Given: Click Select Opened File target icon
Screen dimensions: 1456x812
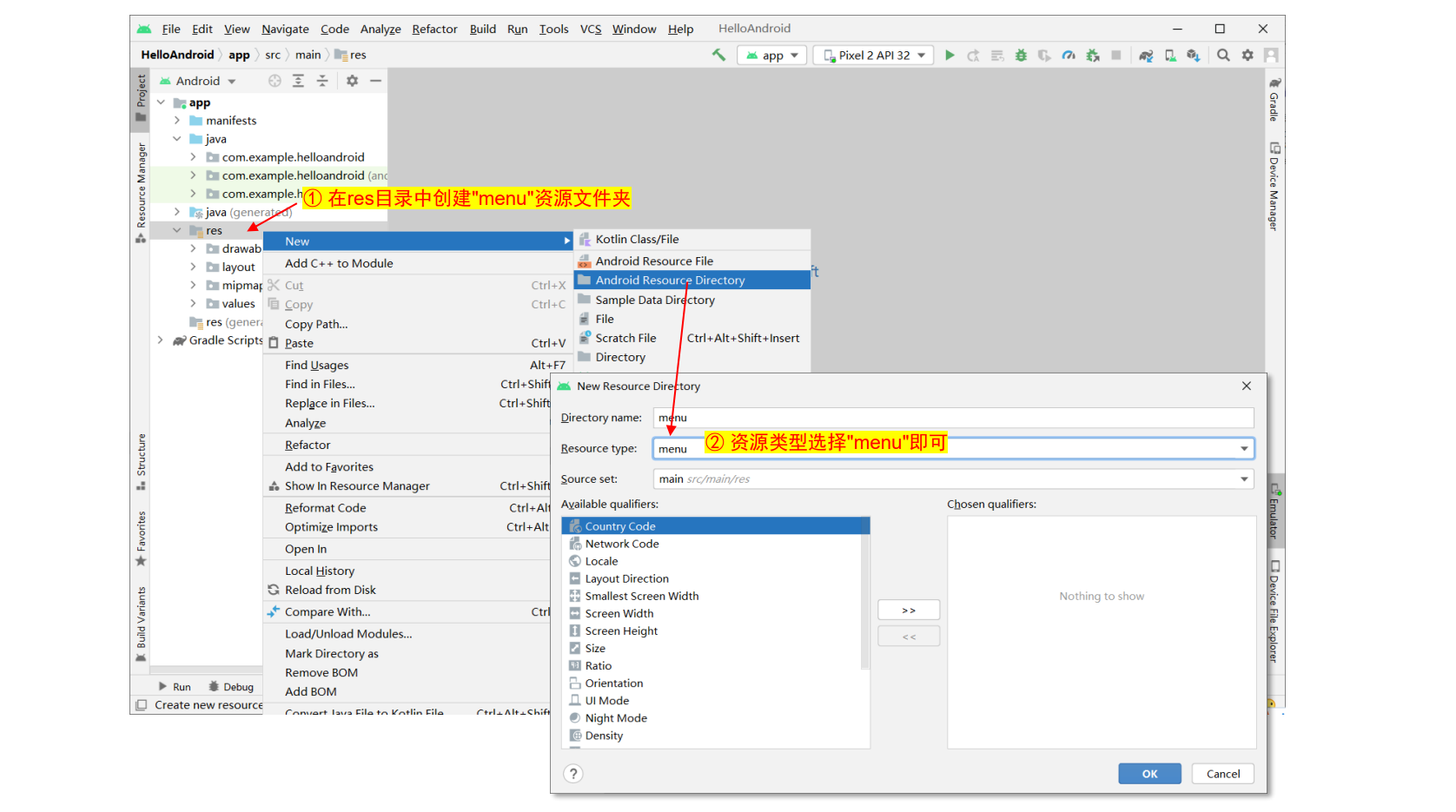Looking at the screenshot, I should (275, 81).
